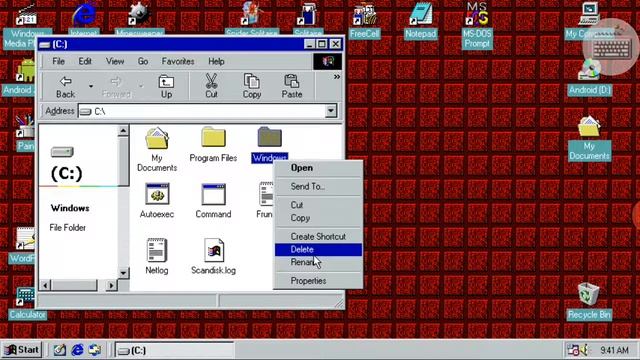This screenshot has width=640, height=360.
Task: Click the Back toolbar button
Action: click(65, 87)
